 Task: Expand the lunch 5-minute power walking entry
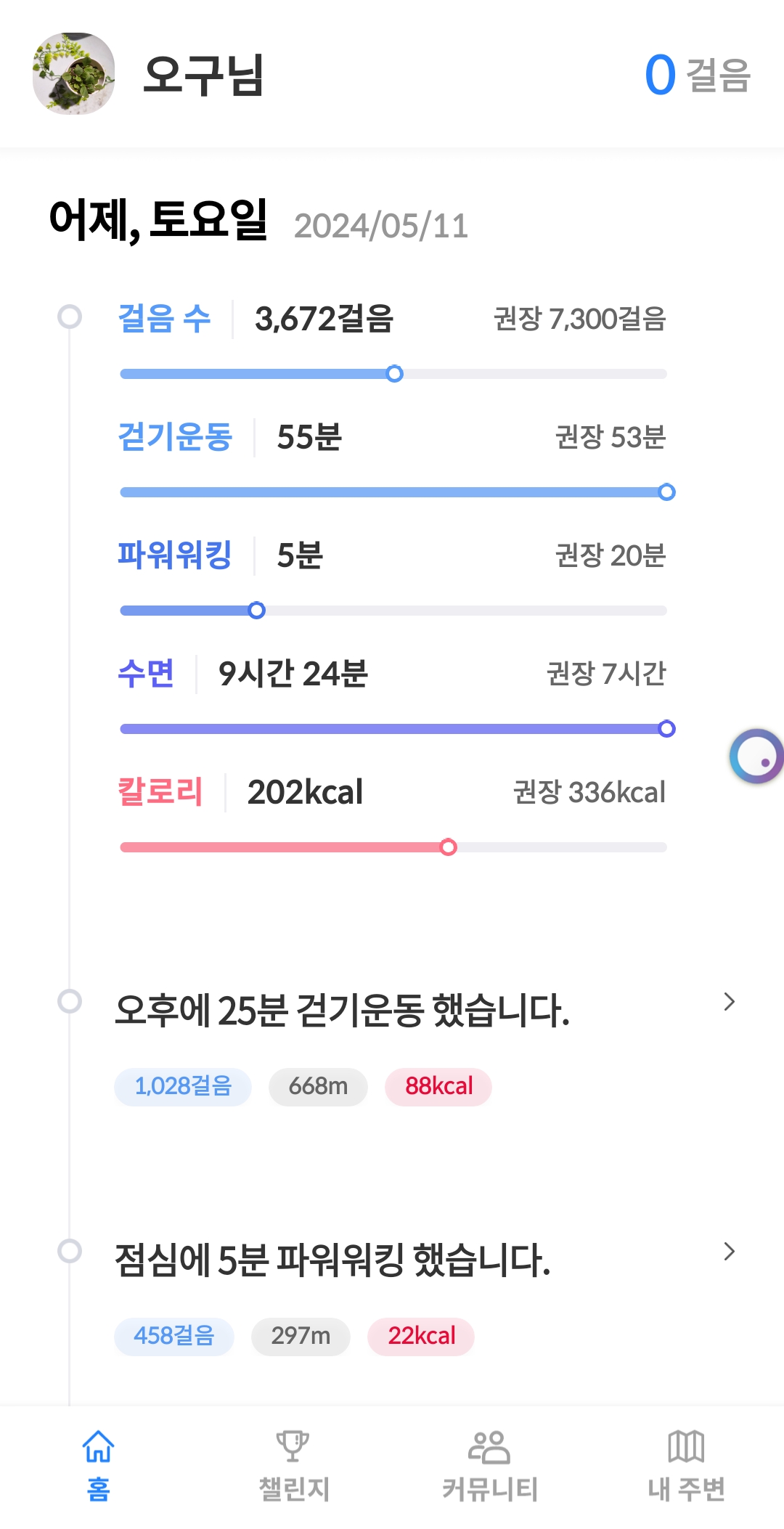coord(729,1252)
